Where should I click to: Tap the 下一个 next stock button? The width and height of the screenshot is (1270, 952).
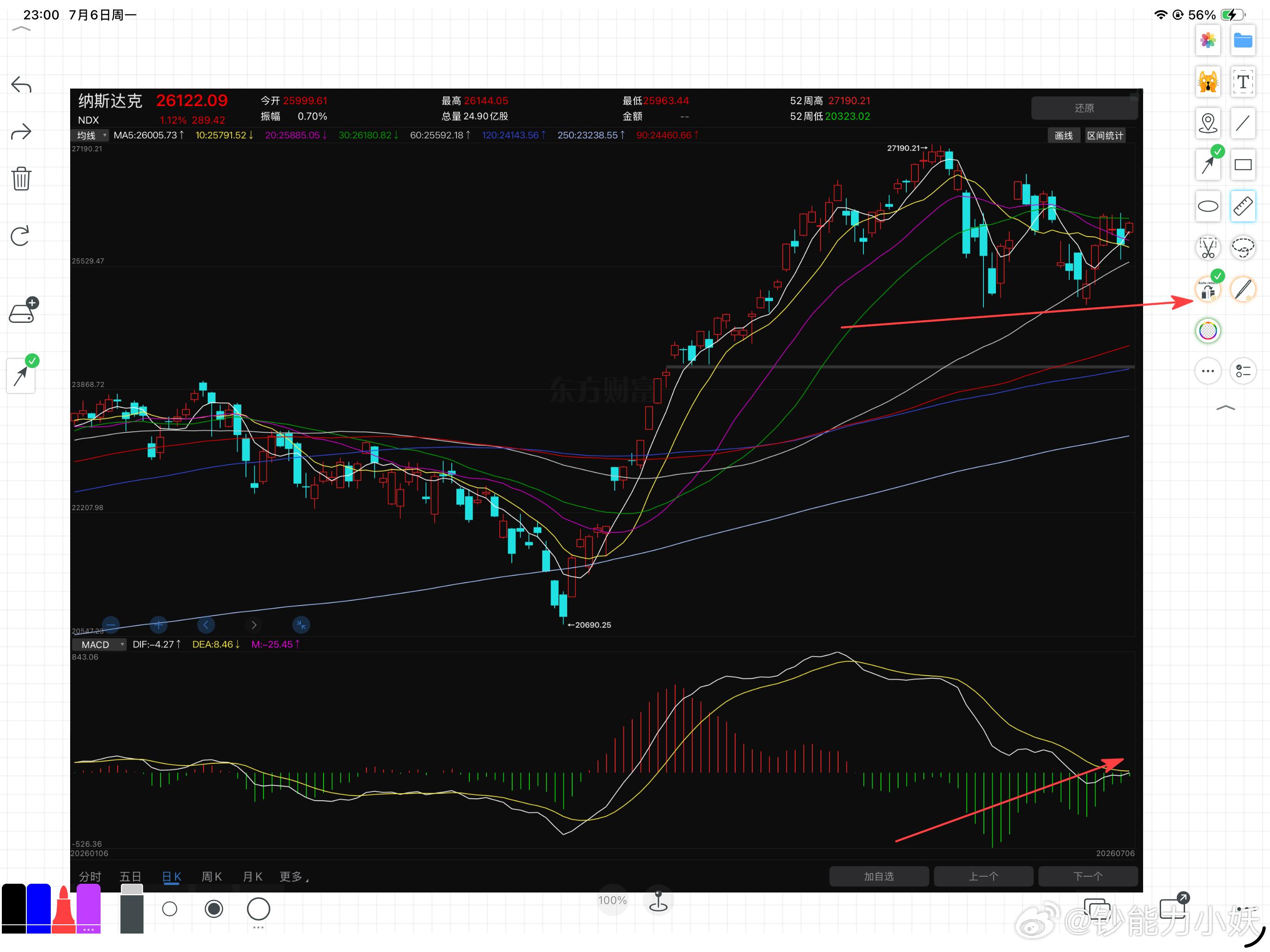(1088, 876)
